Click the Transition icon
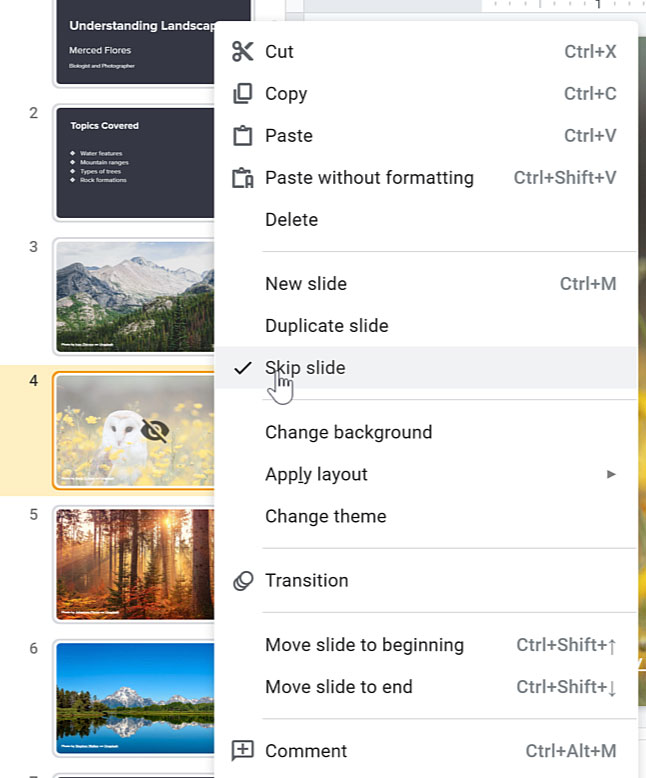This screenshot has width=646, height=778. tap(242, 581)
